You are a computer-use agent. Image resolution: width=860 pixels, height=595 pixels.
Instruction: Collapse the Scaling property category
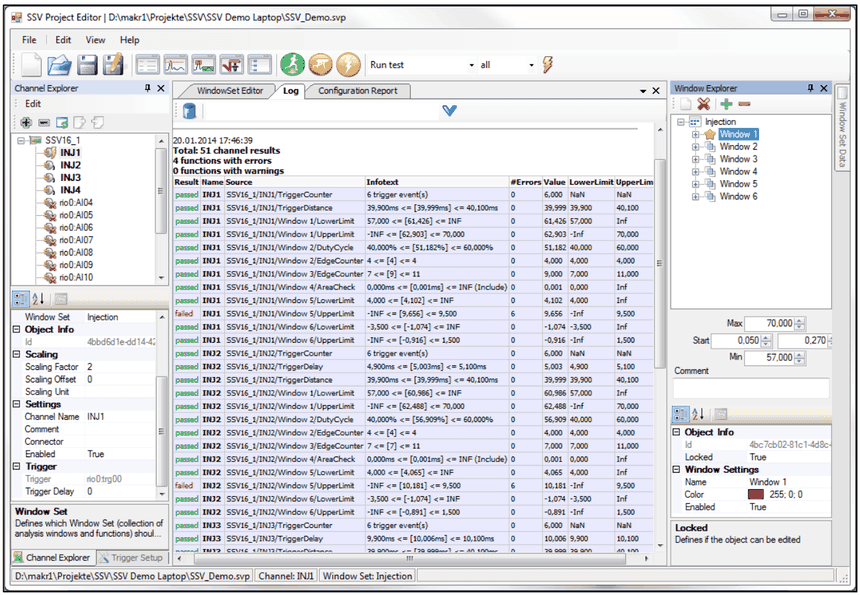click(x=16, y=354)
